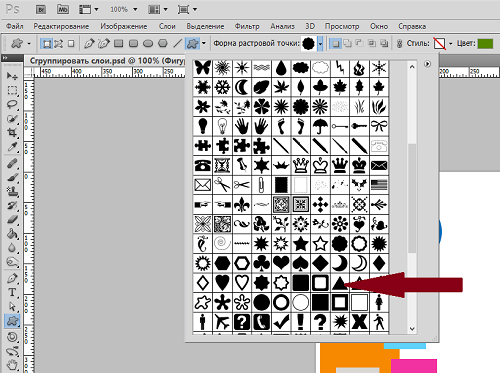Open the Screen Mode dropdown
This screenshot has height=373, width=500.
(195, 9)
